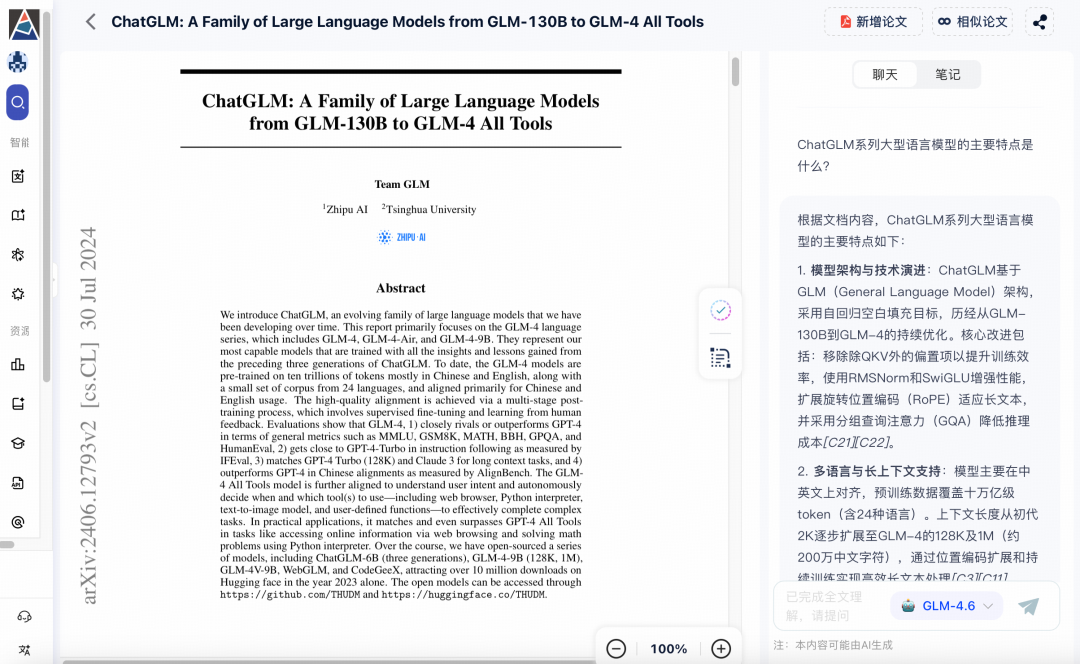Open citation [C21] in chat answer
The width and height of the screenshot is (1080, 664).
pyautogui.click(x=840, y=442)
